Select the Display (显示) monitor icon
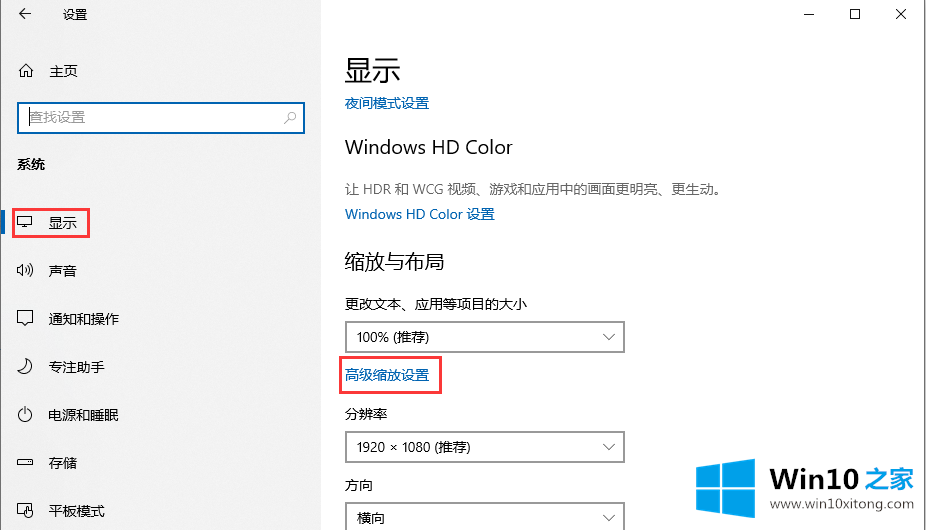 click(x=27, y=223)
